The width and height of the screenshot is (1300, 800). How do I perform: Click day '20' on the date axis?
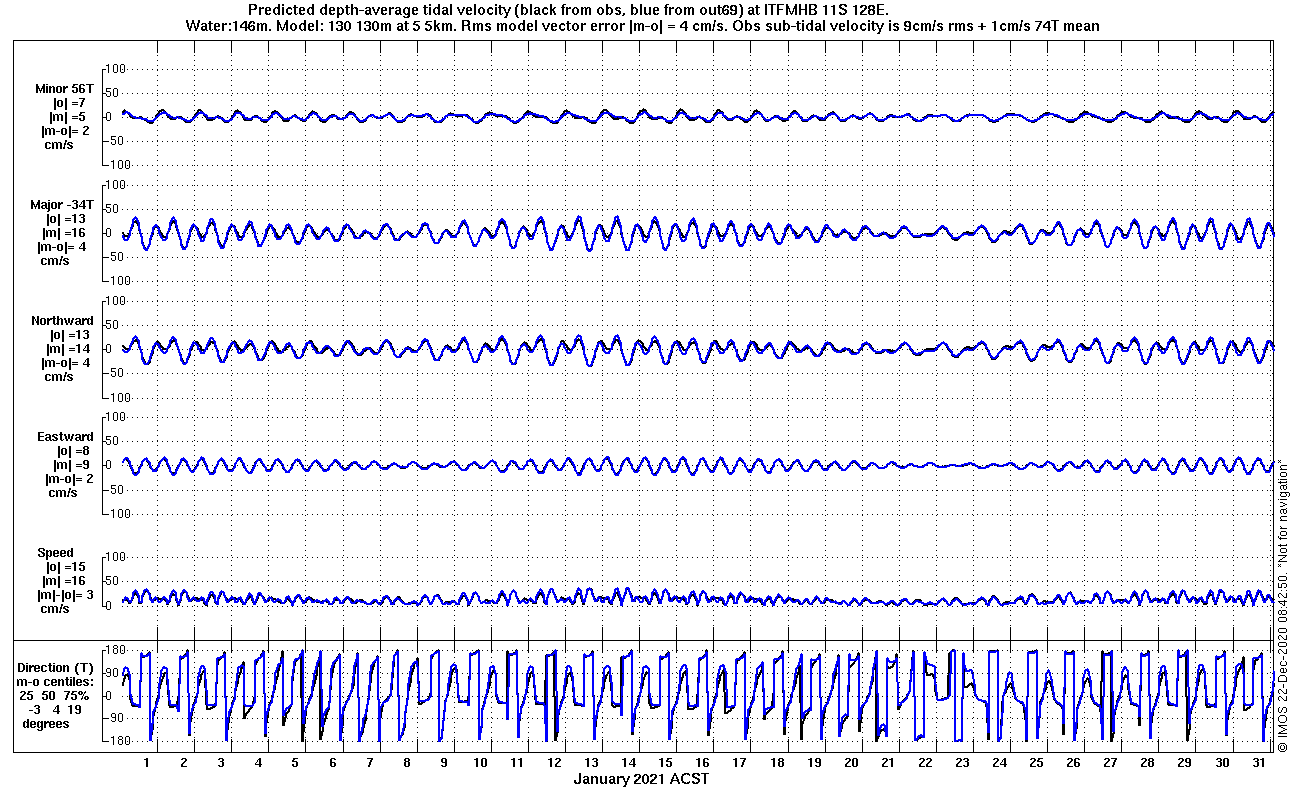[x=851, y=762]
